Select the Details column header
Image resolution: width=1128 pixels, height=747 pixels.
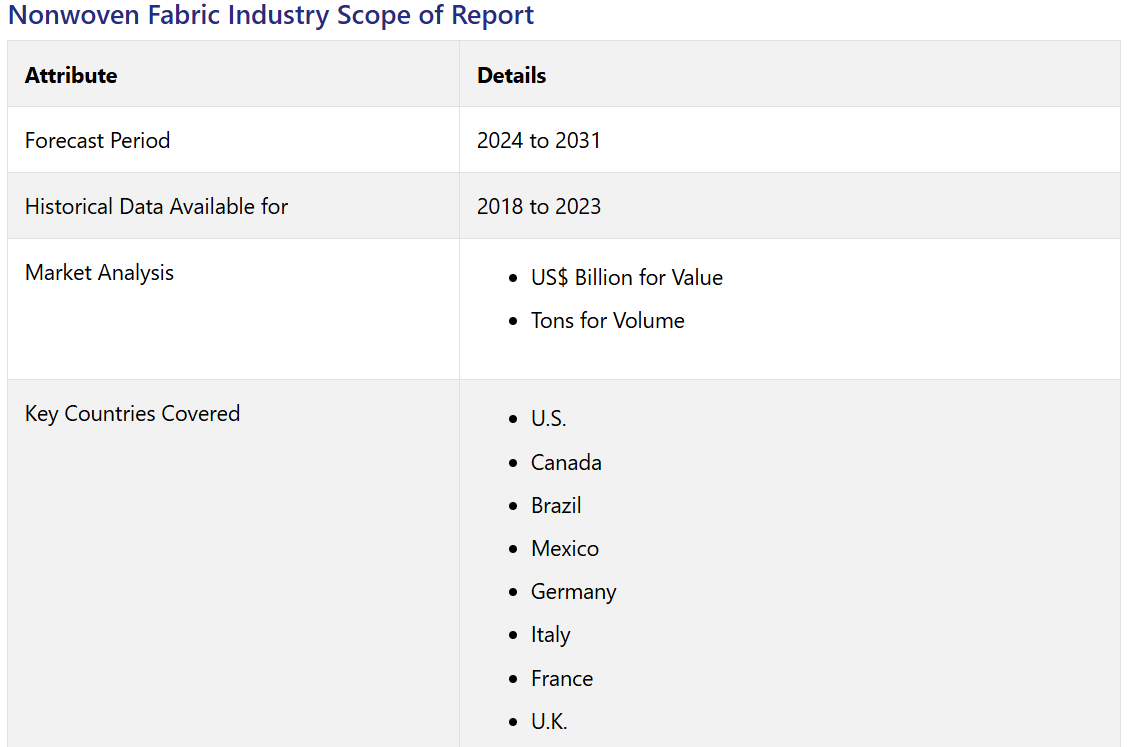[511, 75]
